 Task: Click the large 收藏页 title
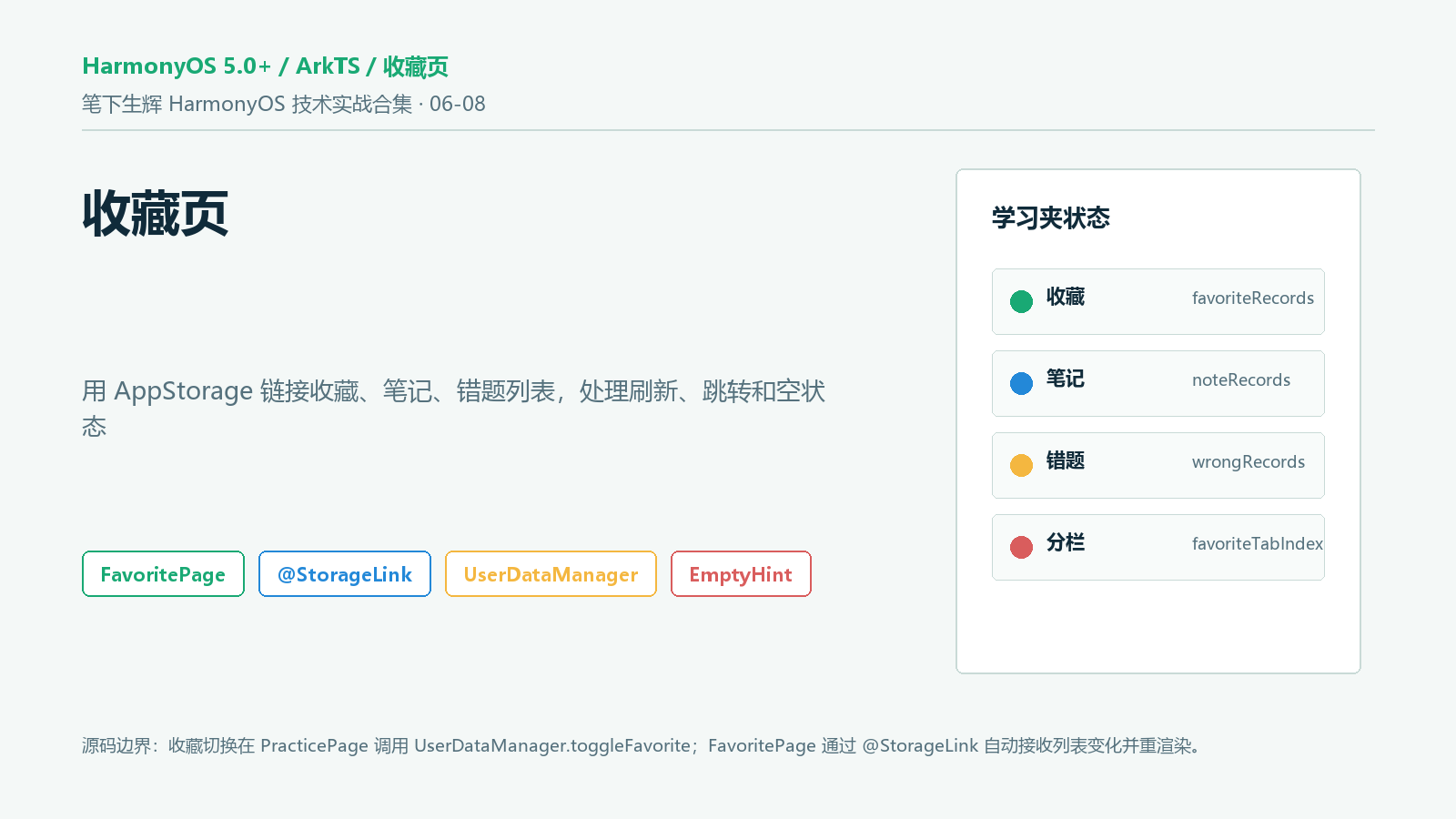(156, 214)
